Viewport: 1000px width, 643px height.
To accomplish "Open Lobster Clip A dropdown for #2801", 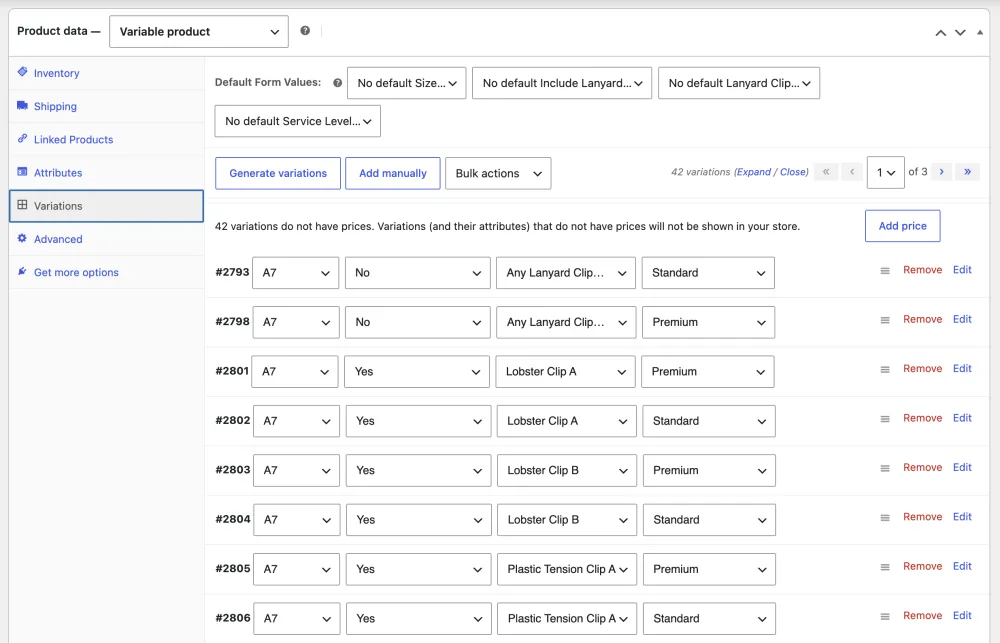I will pos(565,372).
